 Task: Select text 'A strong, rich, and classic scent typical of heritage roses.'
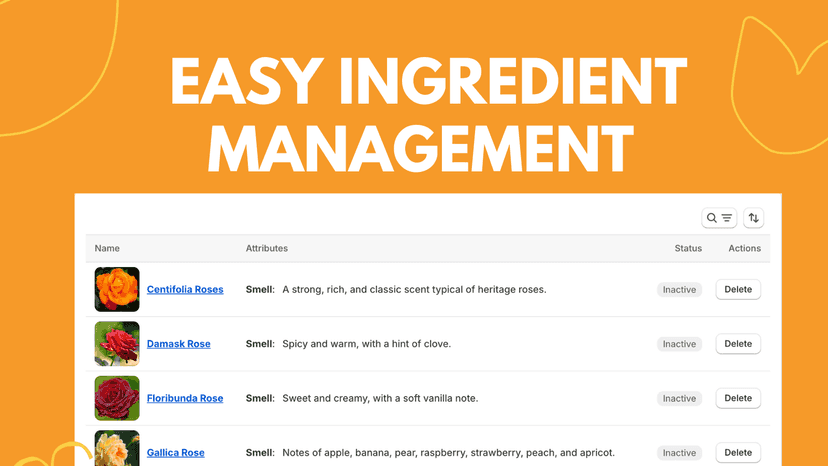click(415, 290)
